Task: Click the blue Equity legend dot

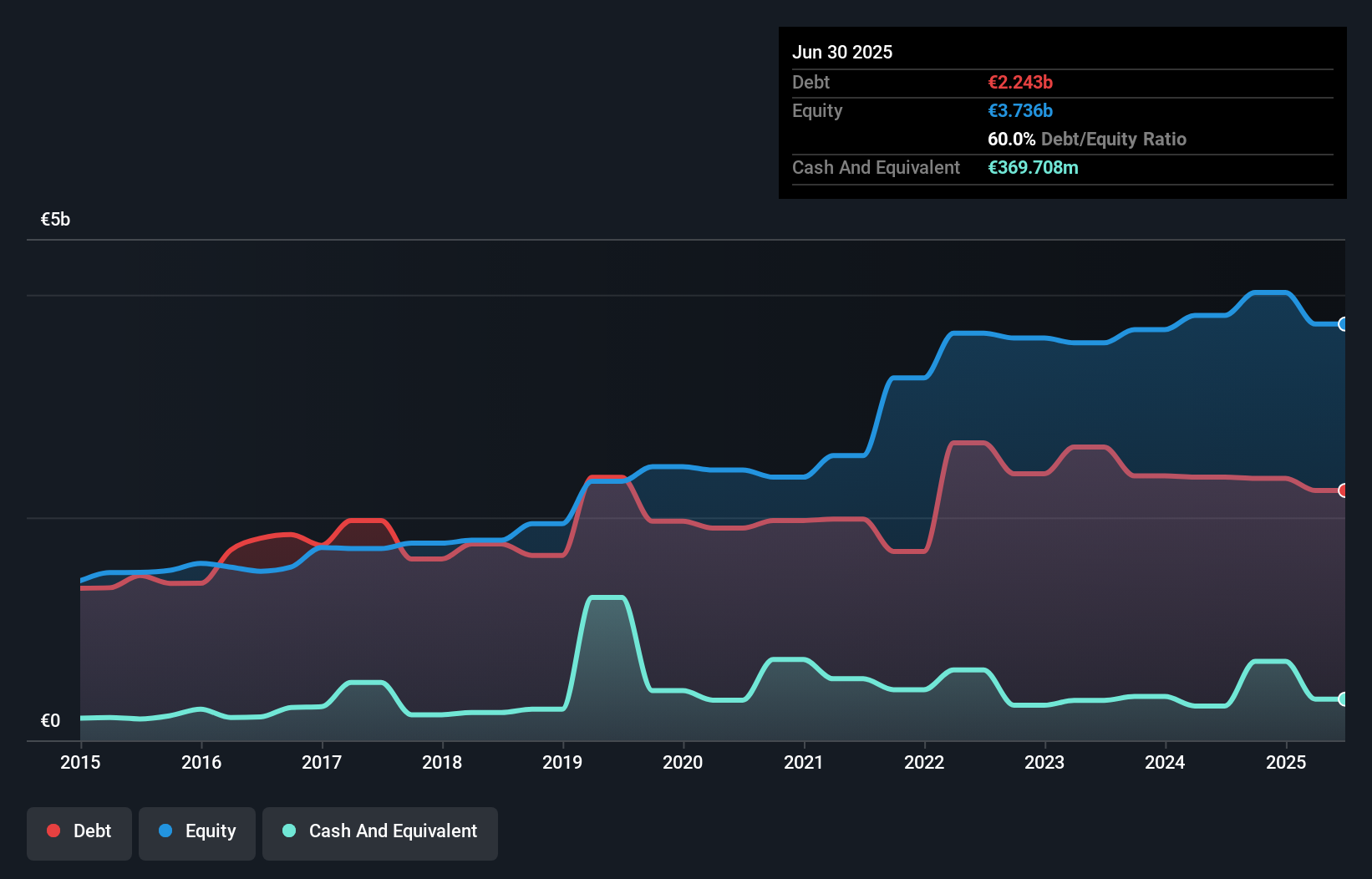Action: click(165, 831)
